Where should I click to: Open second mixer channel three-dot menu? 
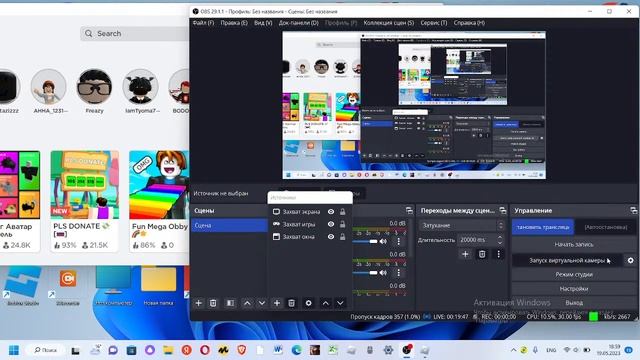pos(398,272)
